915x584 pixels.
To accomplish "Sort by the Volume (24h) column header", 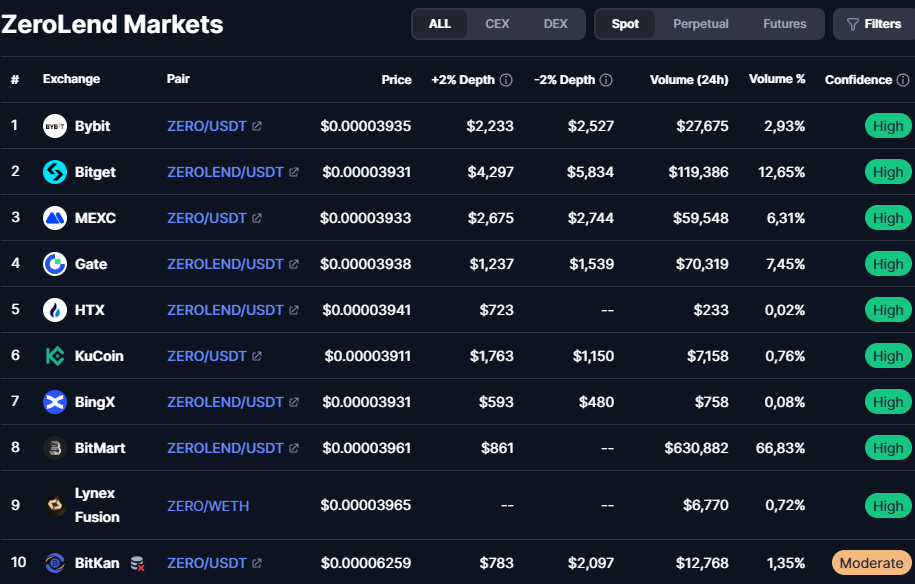I will [x=689, y=80].
